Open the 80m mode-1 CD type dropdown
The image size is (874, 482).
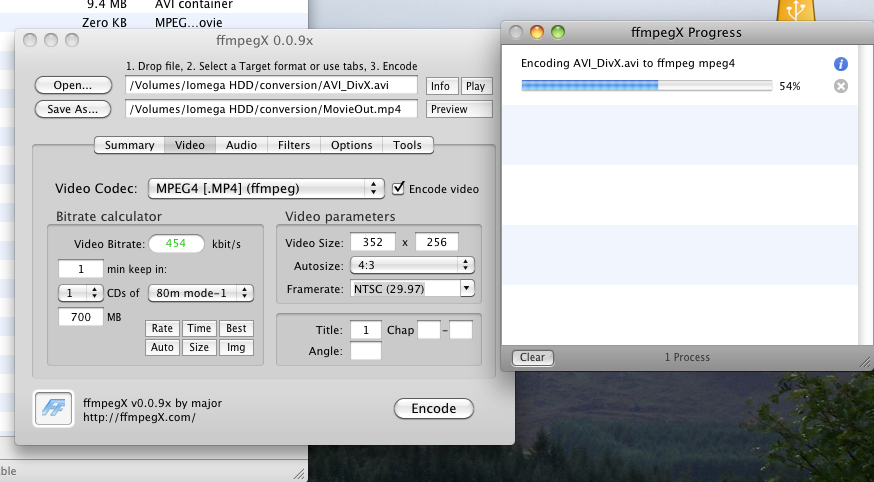click(201, 293)
